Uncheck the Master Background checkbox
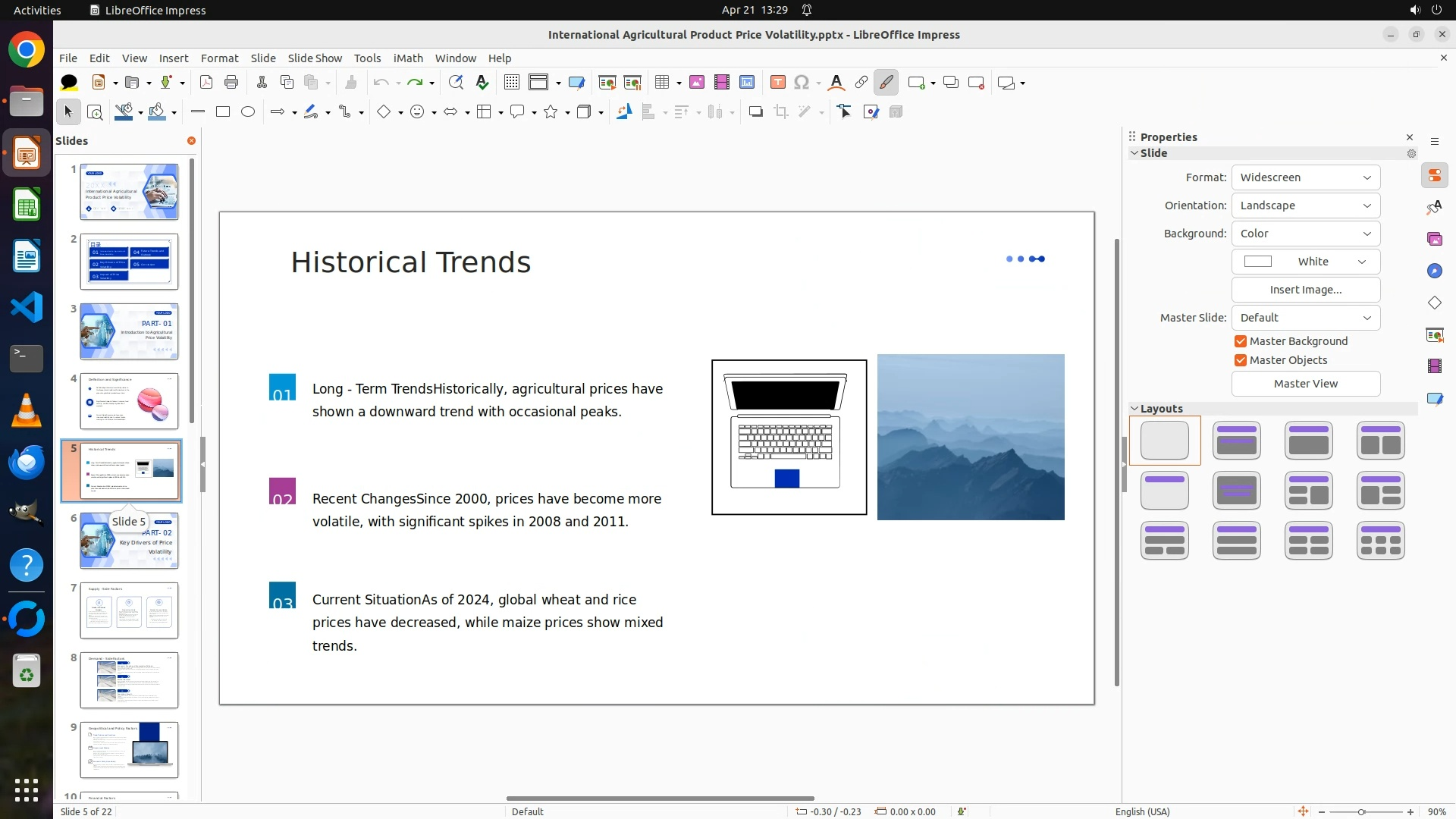 (x=1241, y=341)
